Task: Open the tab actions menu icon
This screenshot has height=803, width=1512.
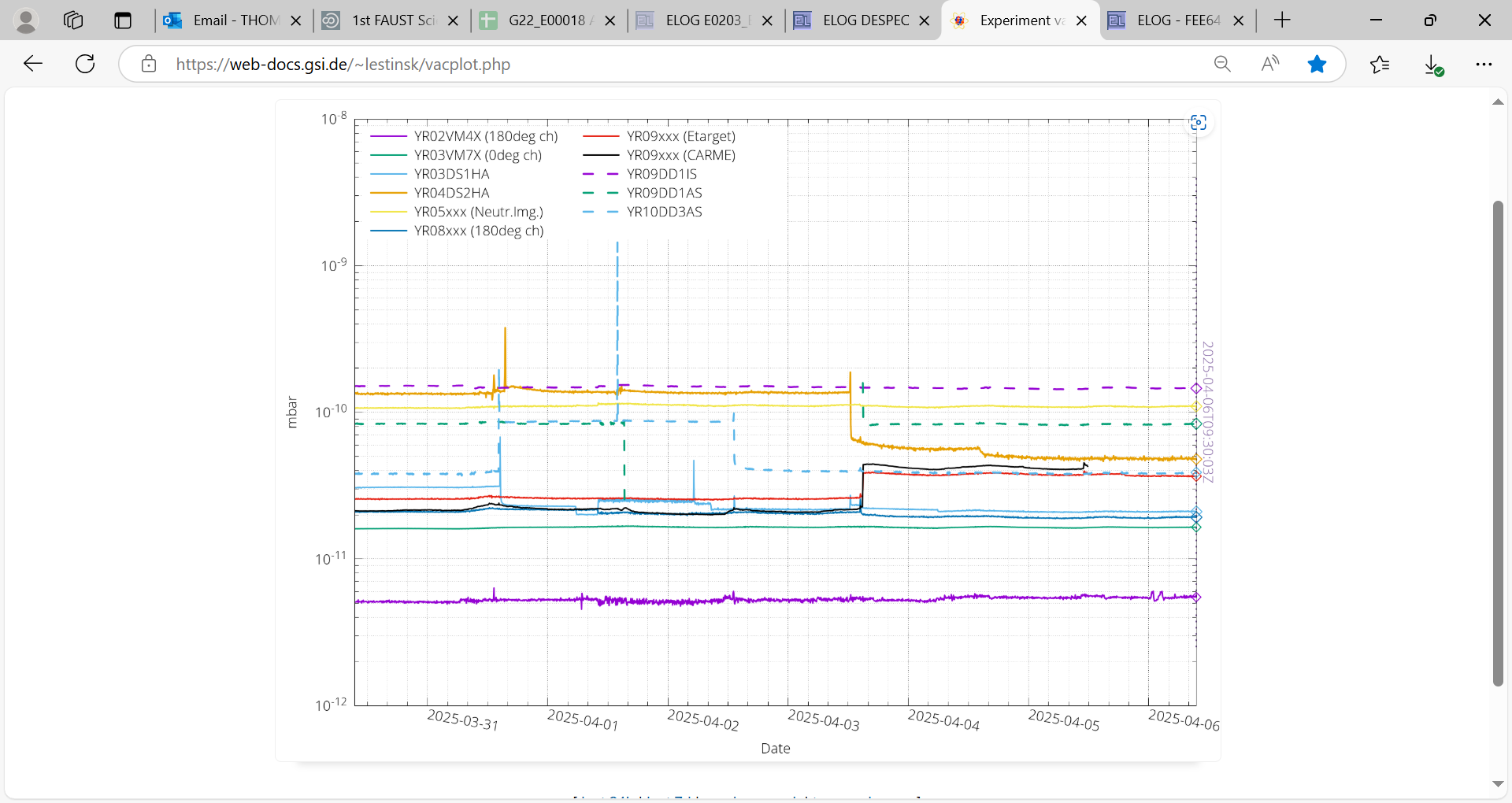Action: 123,20
